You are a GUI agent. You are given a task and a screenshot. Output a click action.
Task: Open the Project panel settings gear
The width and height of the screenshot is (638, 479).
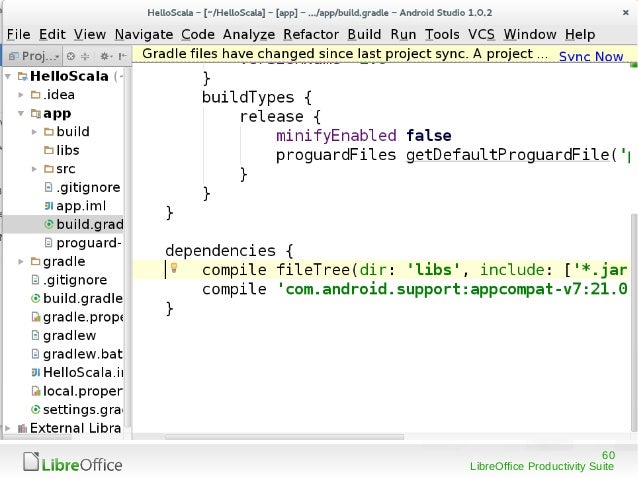(x=105, y=56)
